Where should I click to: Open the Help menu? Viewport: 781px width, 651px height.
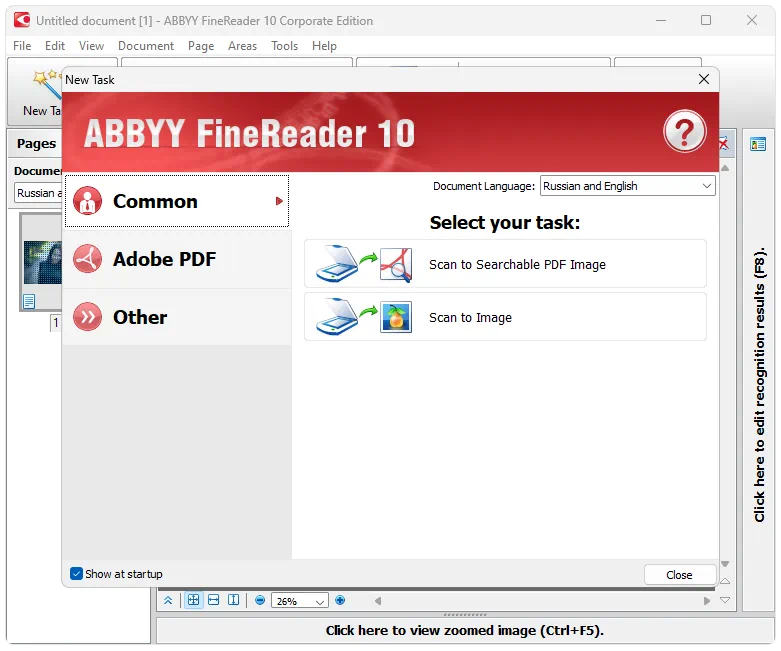[x=324, y=46]
